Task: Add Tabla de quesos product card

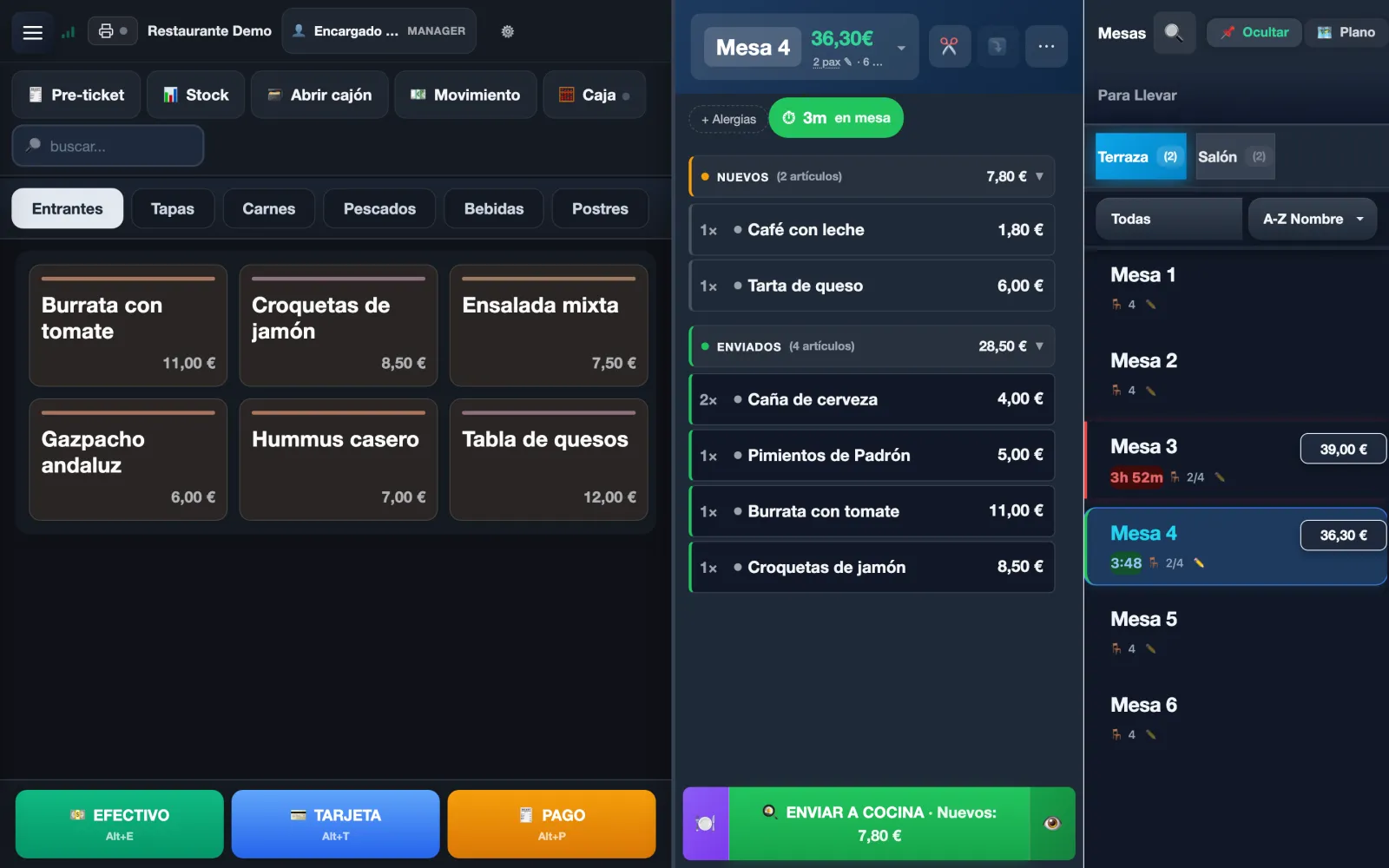Action: click(x=549, y=460)
